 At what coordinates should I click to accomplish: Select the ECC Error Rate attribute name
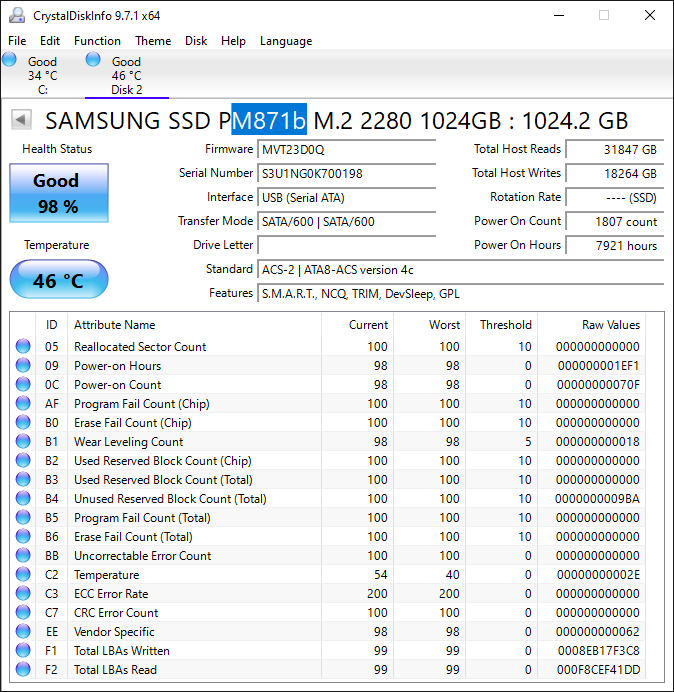111,594
